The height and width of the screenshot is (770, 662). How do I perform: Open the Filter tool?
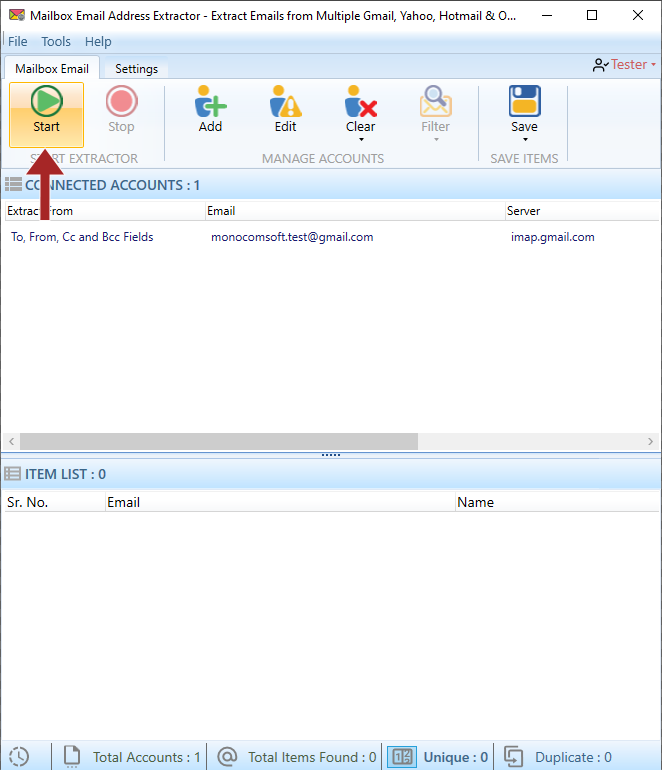[435, 109]
